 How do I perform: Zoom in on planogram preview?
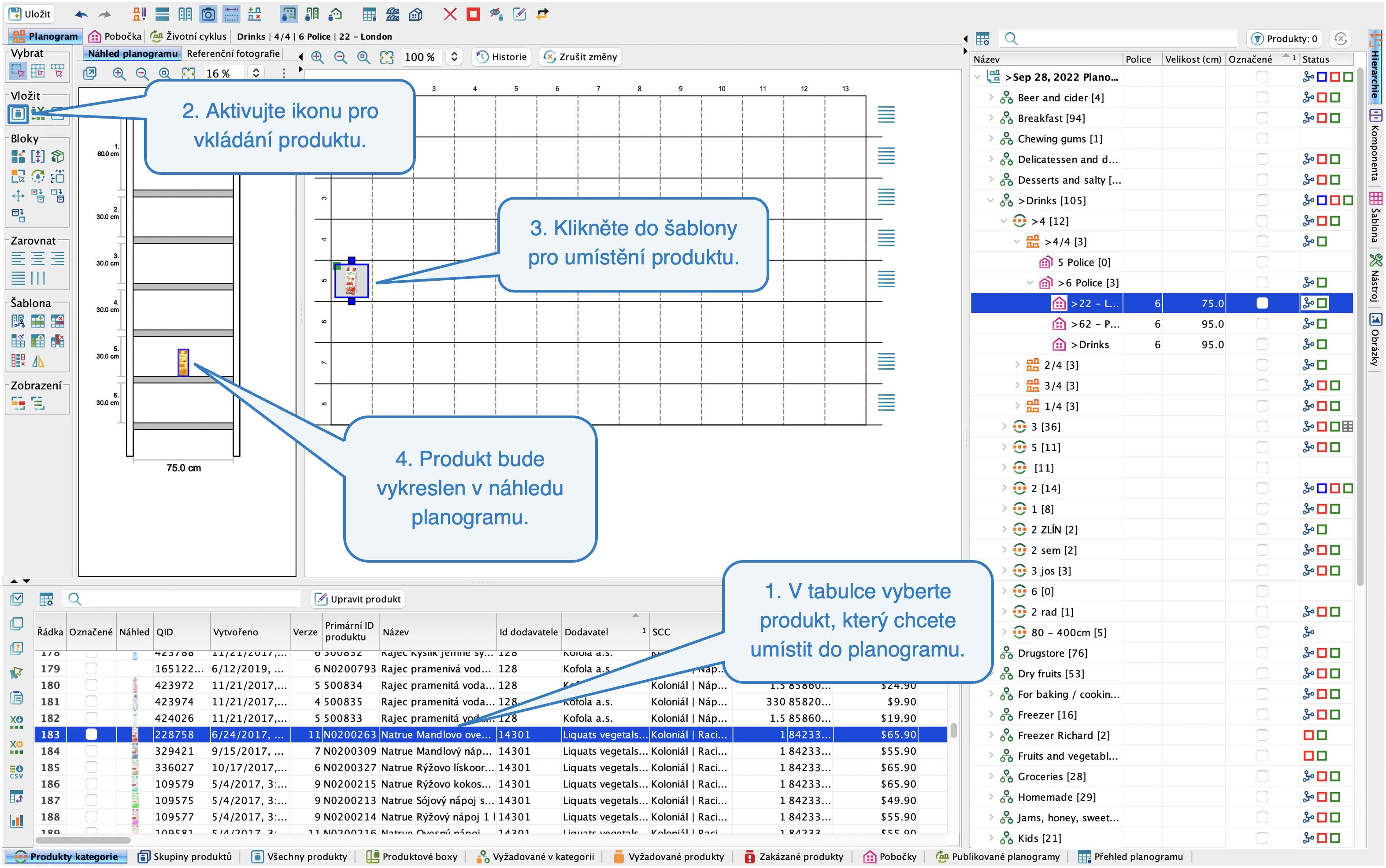click(119, 74)
